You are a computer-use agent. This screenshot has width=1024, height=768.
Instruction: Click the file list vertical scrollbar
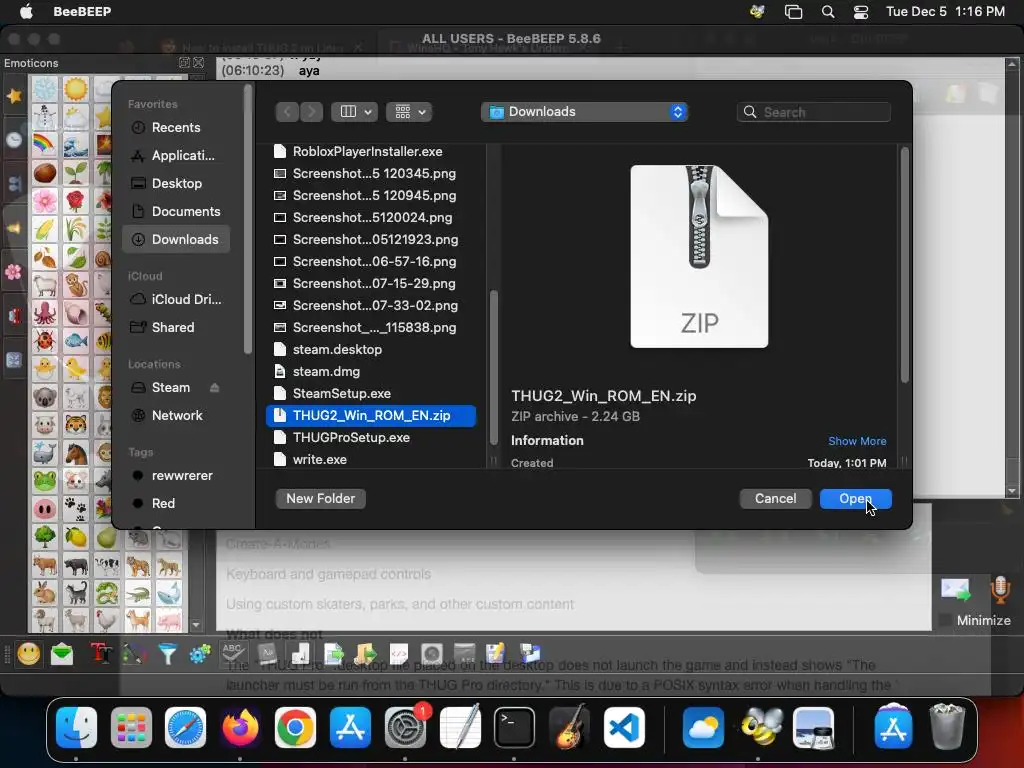494,368
